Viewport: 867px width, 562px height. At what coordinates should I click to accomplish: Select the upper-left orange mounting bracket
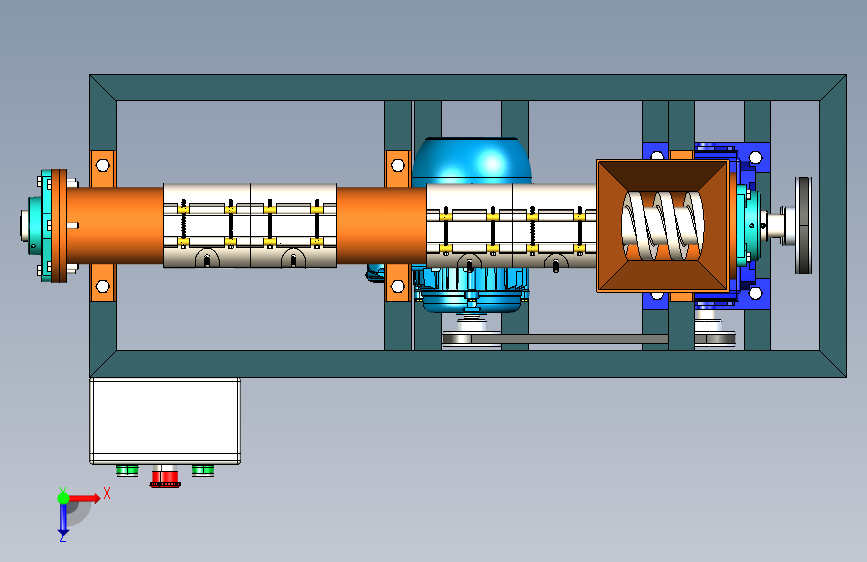pyautogui.click(x=103, y=169)
